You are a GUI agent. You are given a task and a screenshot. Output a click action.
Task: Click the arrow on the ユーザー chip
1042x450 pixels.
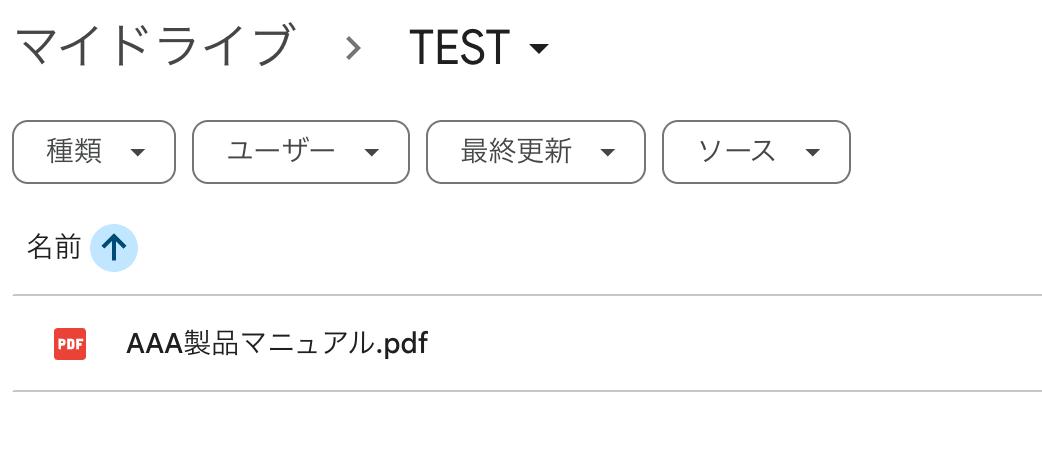coord(372,153)
